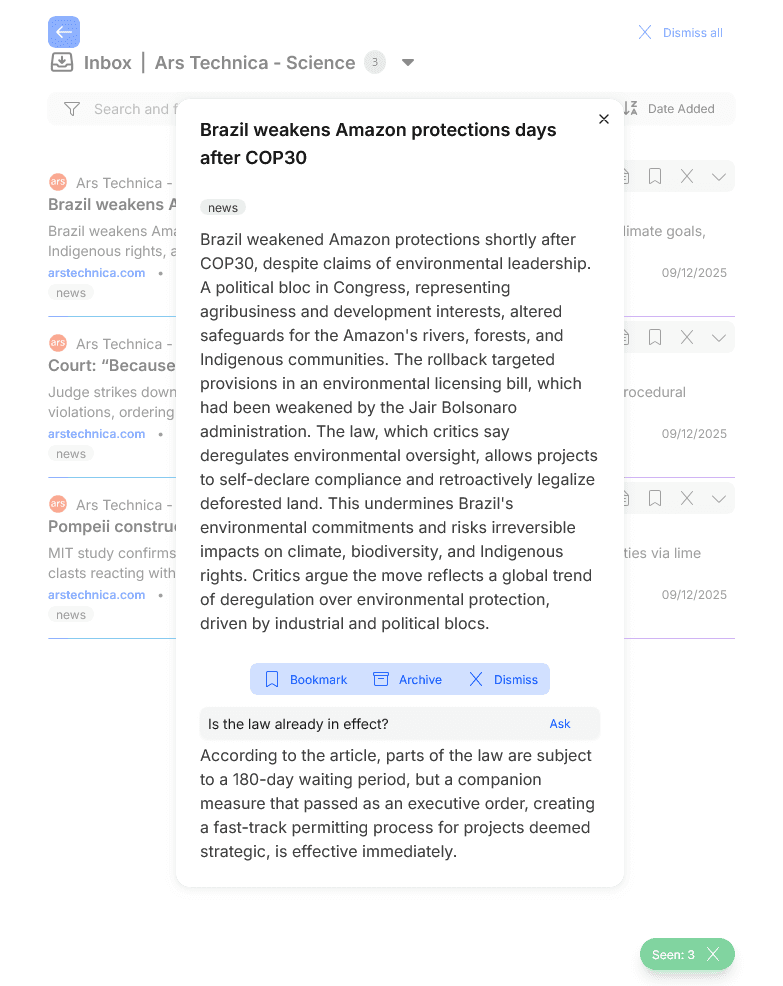Bookmark the Pompeii article in the list

tap(655, 498)
